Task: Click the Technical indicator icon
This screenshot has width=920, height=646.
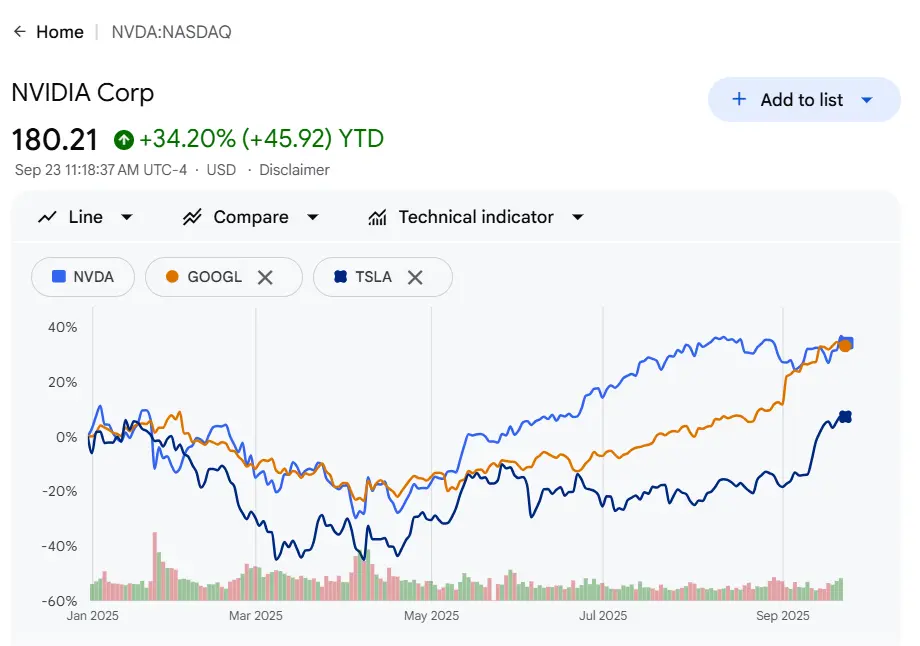Action: 378,217
